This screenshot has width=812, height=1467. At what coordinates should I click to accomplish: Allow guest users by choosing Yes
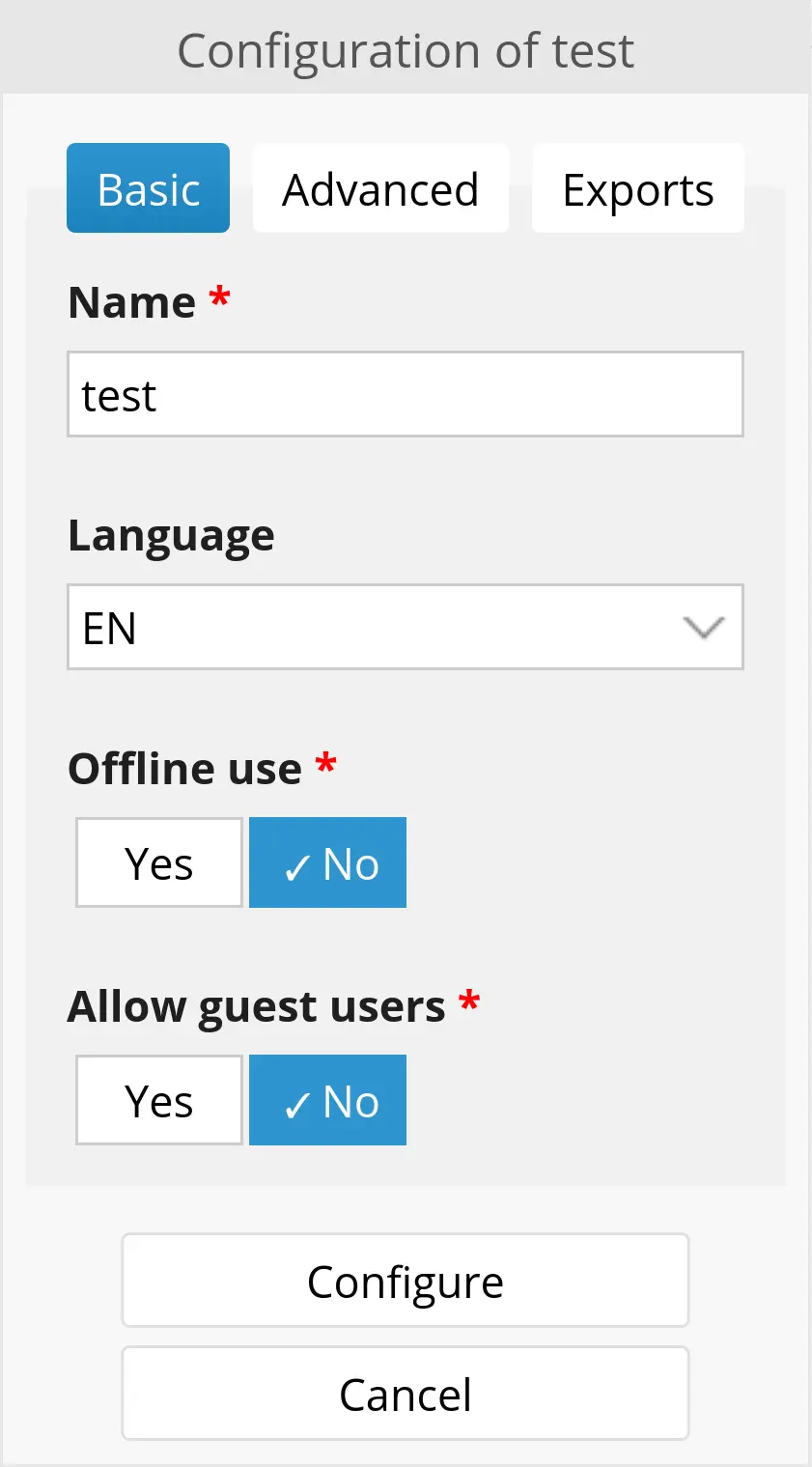point(159,1101)
